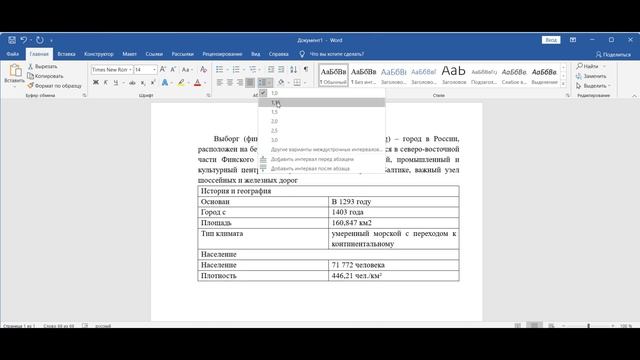Start a bulleted list
640x360 pixels.
pyautogui.click(x=220, y=70)
